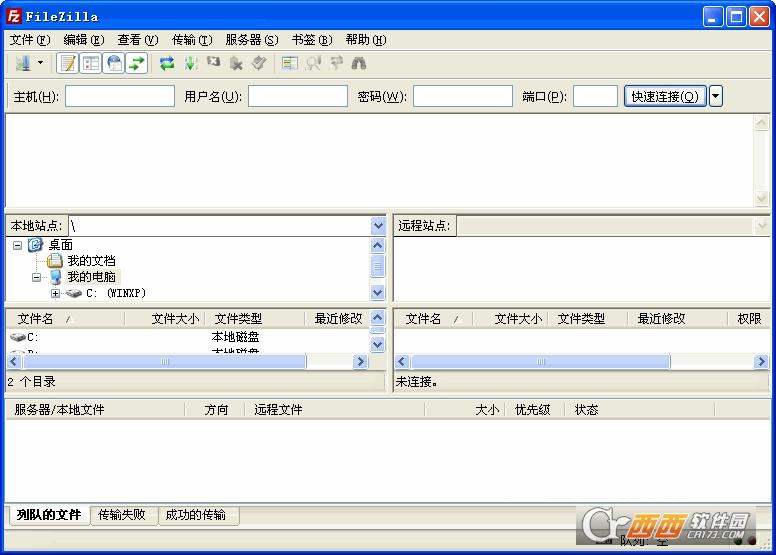Click the 主机(H) host input field
Image resolution: width=776 pixels, height=555 pixels.
[120, 96]
